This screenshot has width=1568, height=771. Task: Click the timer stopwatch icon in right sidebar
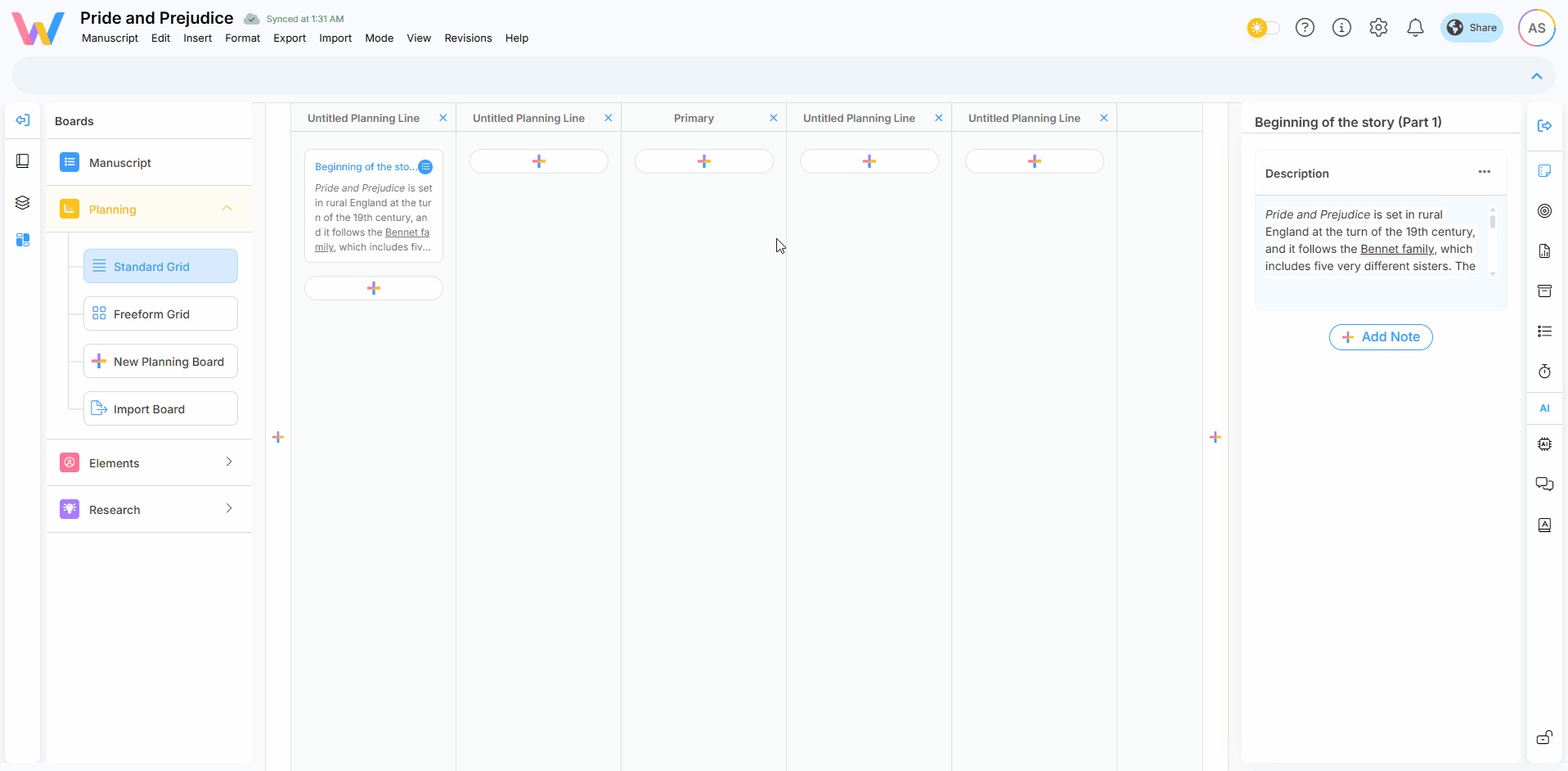(x=1544, y=372)
